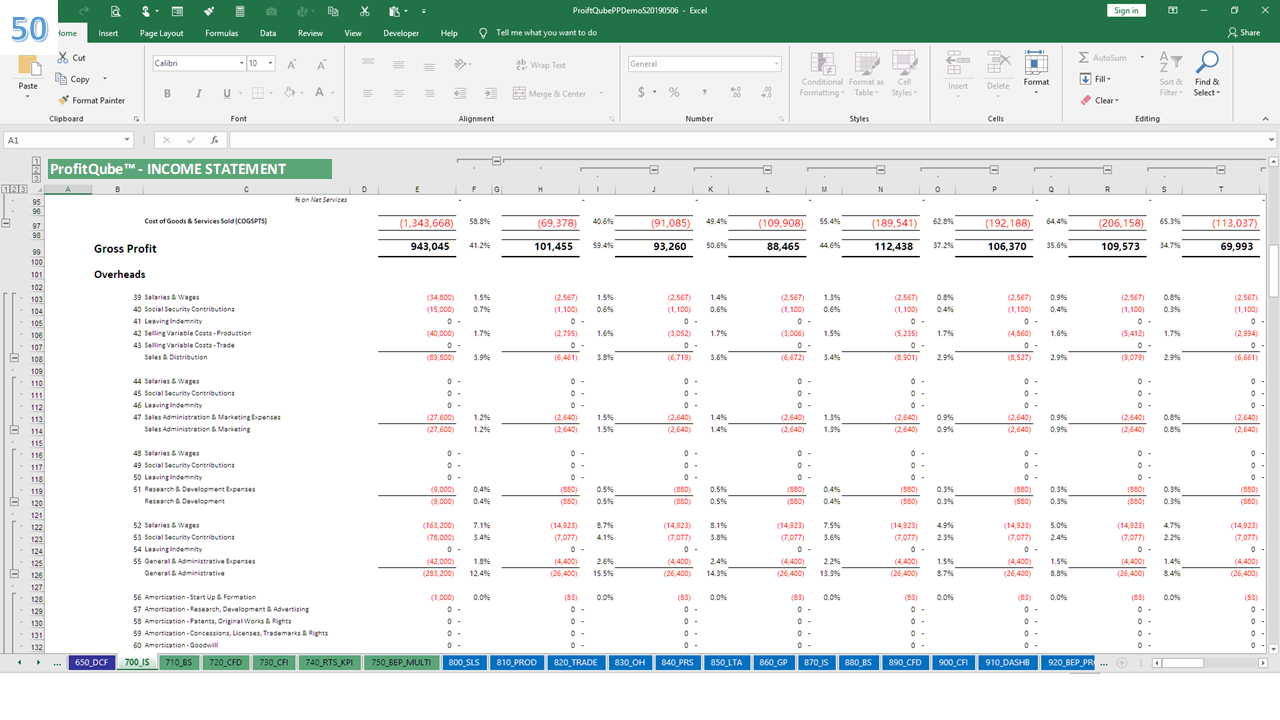1280x720 pixels.
Task: Click Increase Font Size icon
Action: coord(291,64)
